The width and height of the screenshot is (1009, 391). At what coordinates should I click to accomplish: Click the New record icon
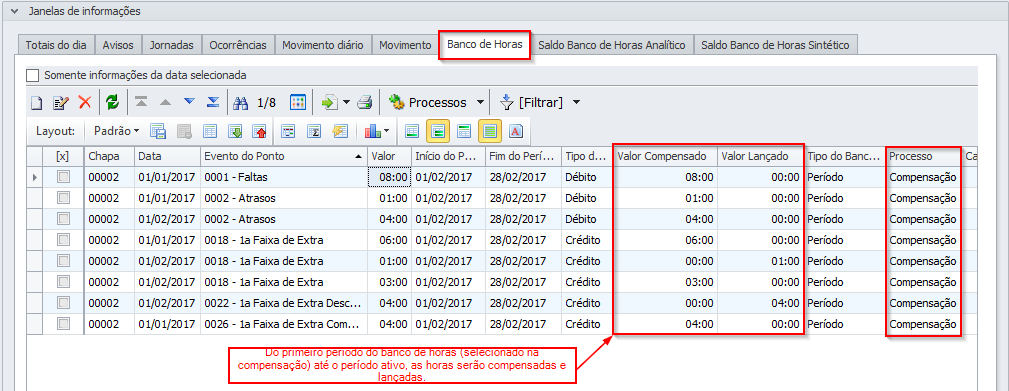click(37, 102)
